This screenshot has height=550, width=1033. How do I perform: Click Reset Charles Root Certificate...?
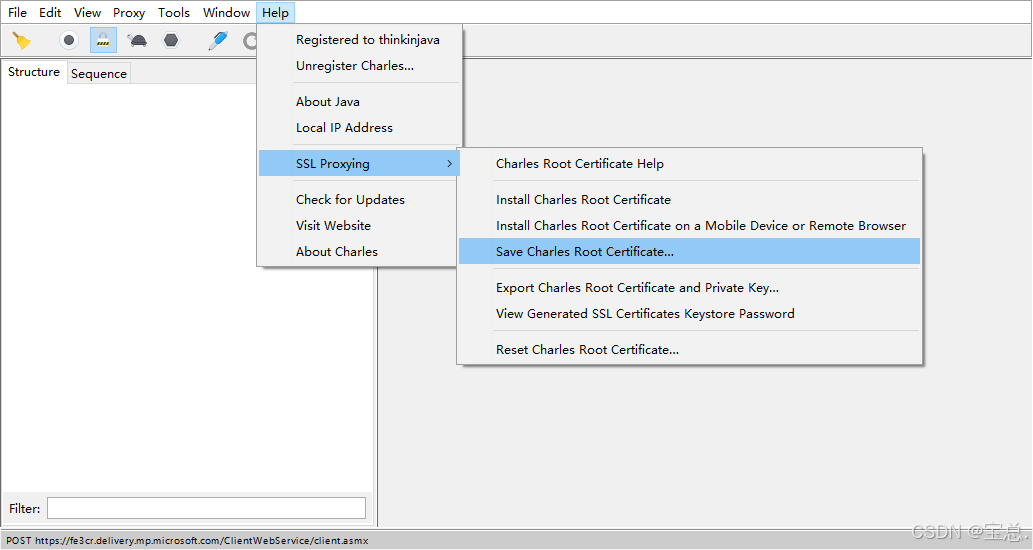tap(689, 350)
